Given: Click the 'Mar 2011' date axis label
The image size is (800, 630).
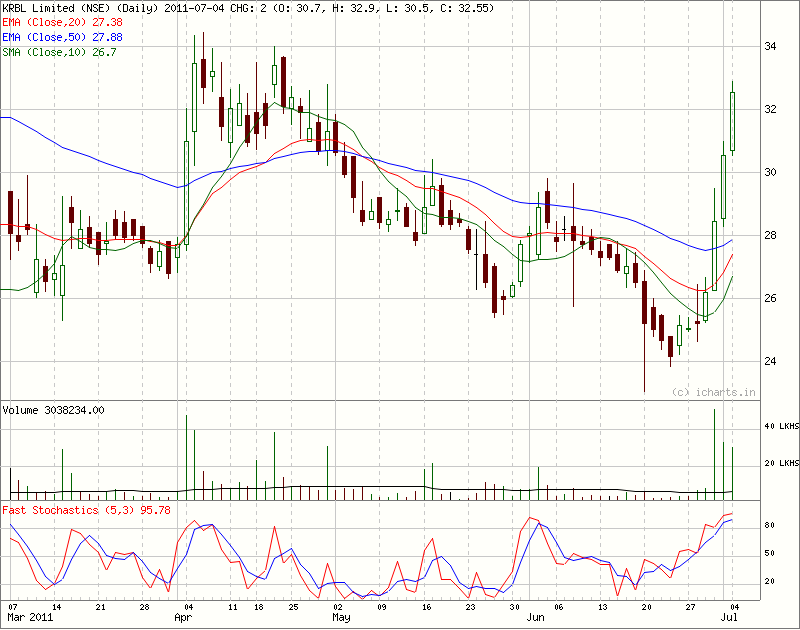Looking at the screenshot, I should tap(30, 617).
